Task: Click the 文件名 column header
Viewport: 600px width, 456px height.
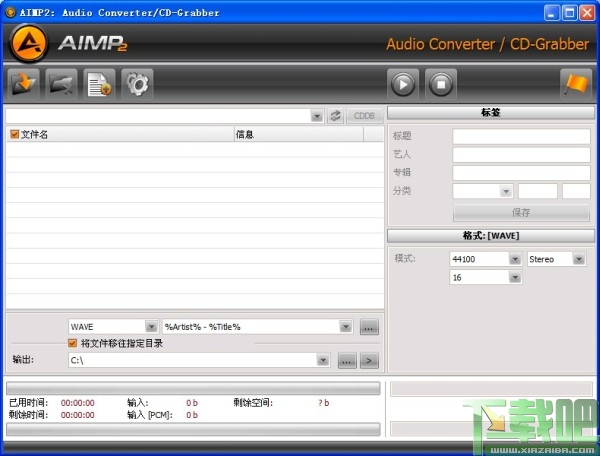Action: 121,134
